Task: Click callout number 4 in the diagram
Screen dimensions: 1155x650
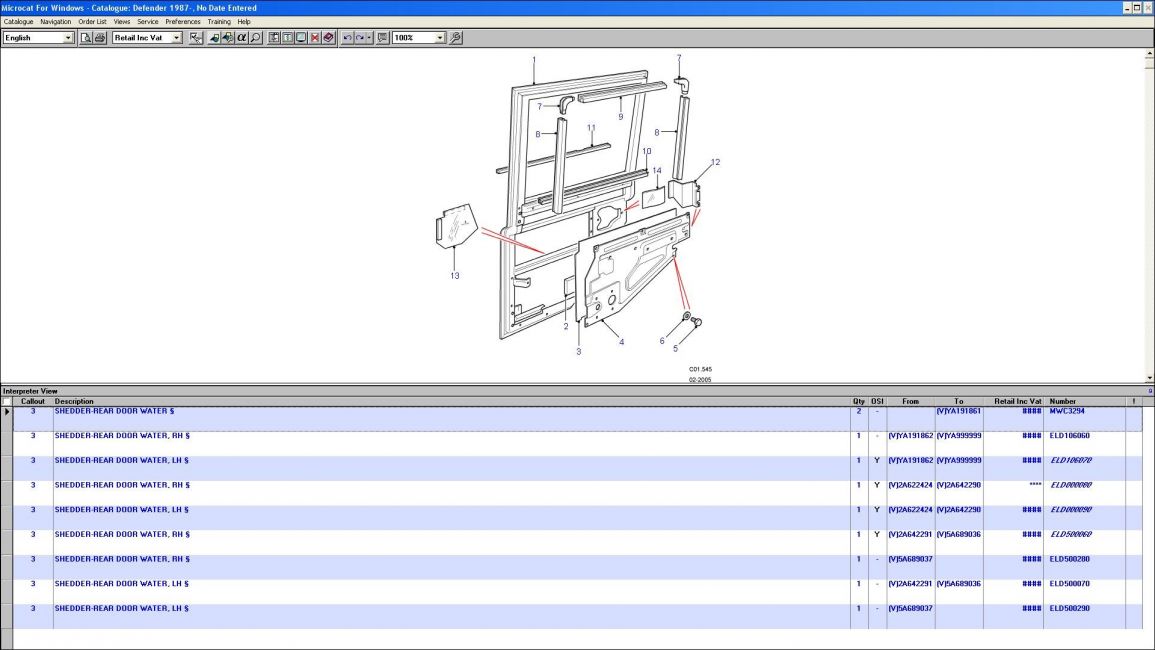Action: (621, 342)
